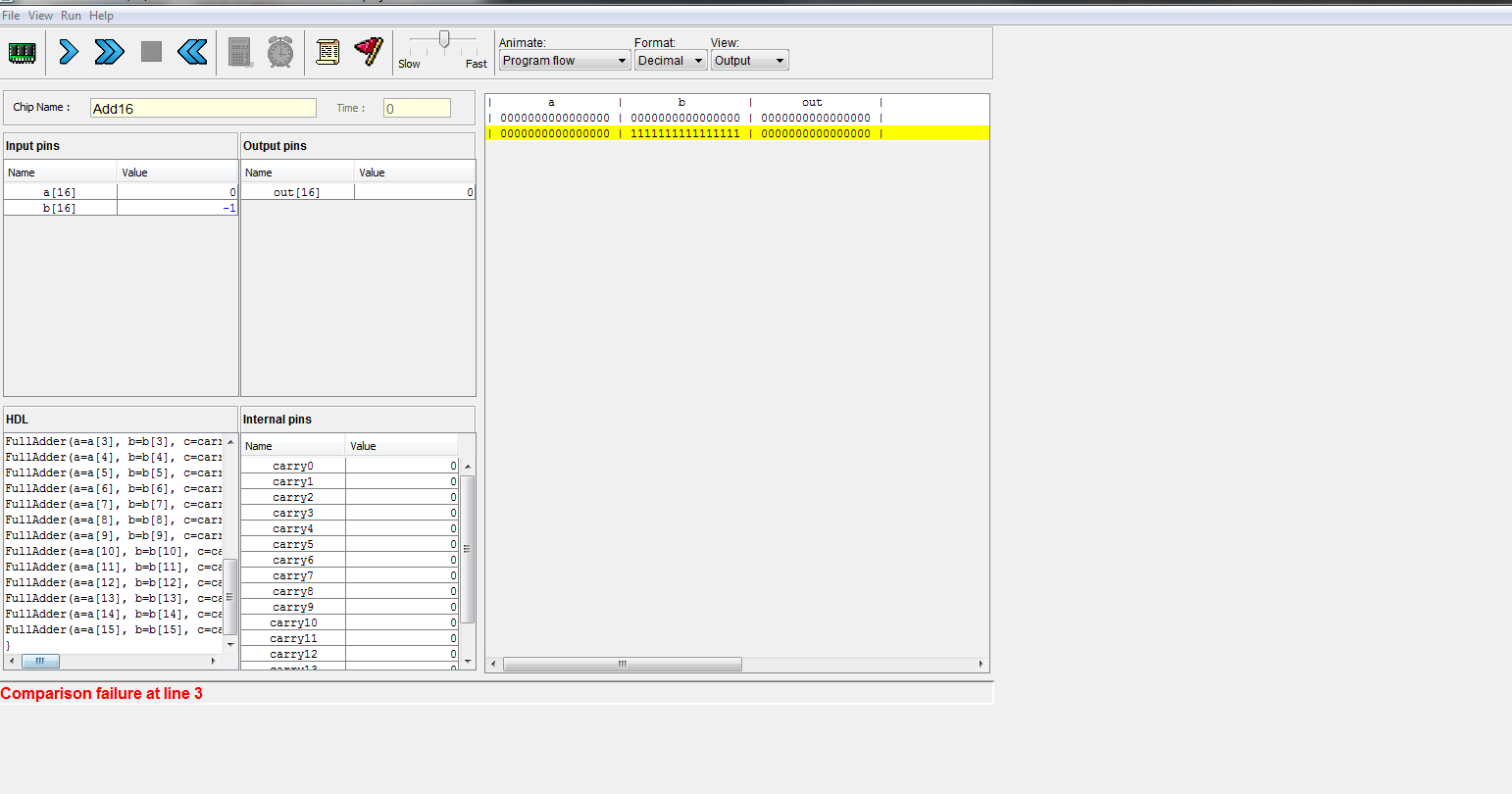Click the Chip Name field containing Add16
The height and width of the screenshot is (794, 1512).
tap(203, 109)
